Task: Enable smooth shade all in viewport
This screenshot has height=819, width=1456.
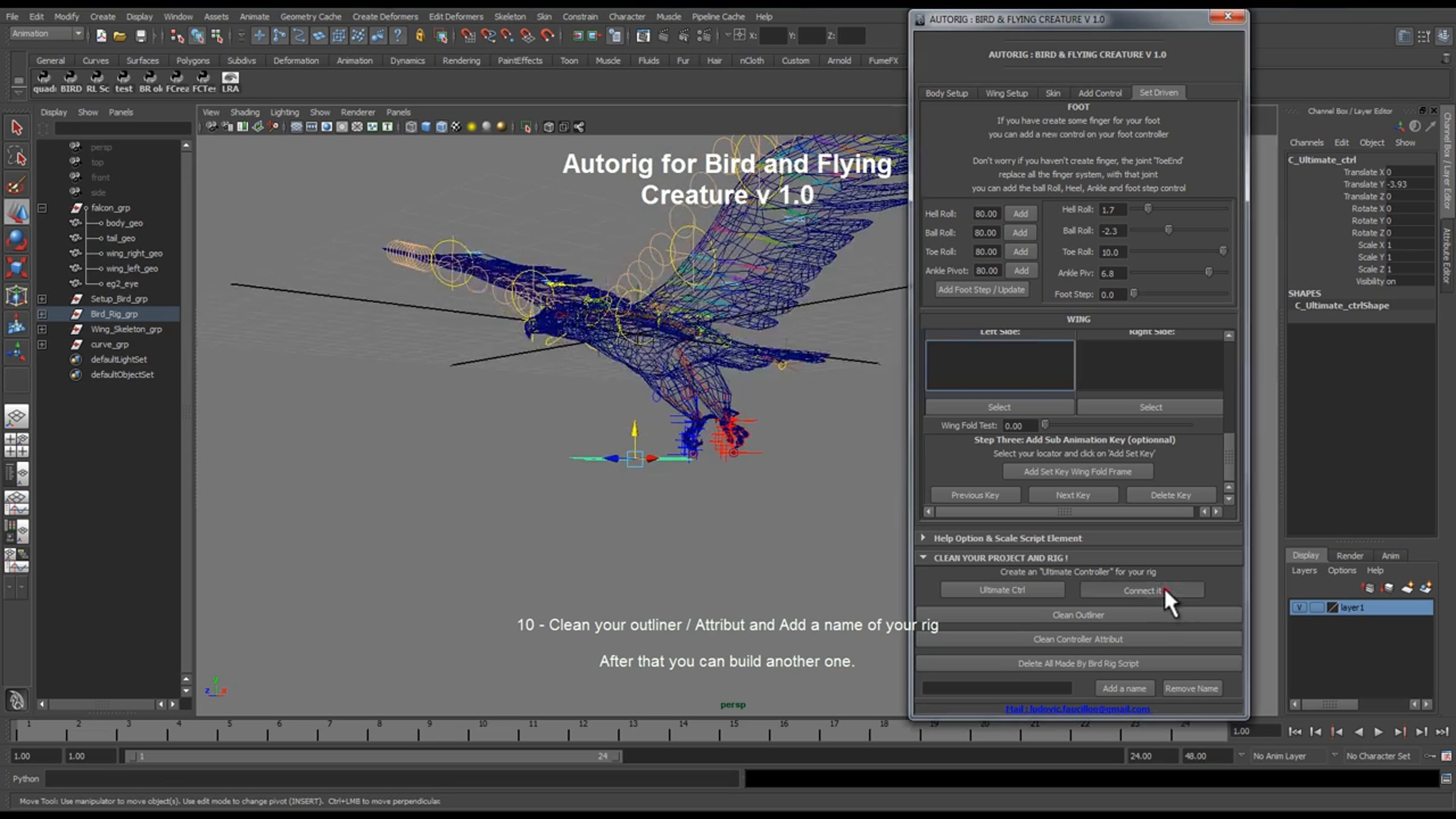Action: (426, 127)
